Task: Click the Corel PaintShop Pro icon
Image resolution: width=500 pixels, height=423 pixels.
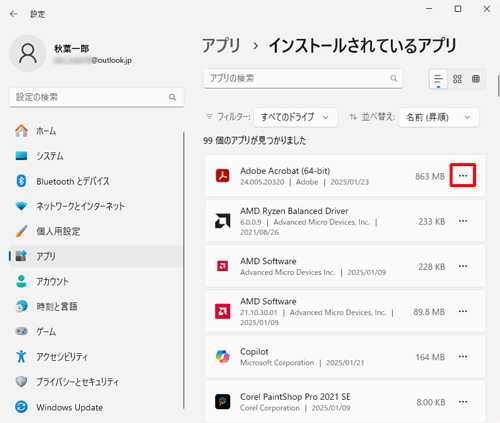Action: pos(222,402)
